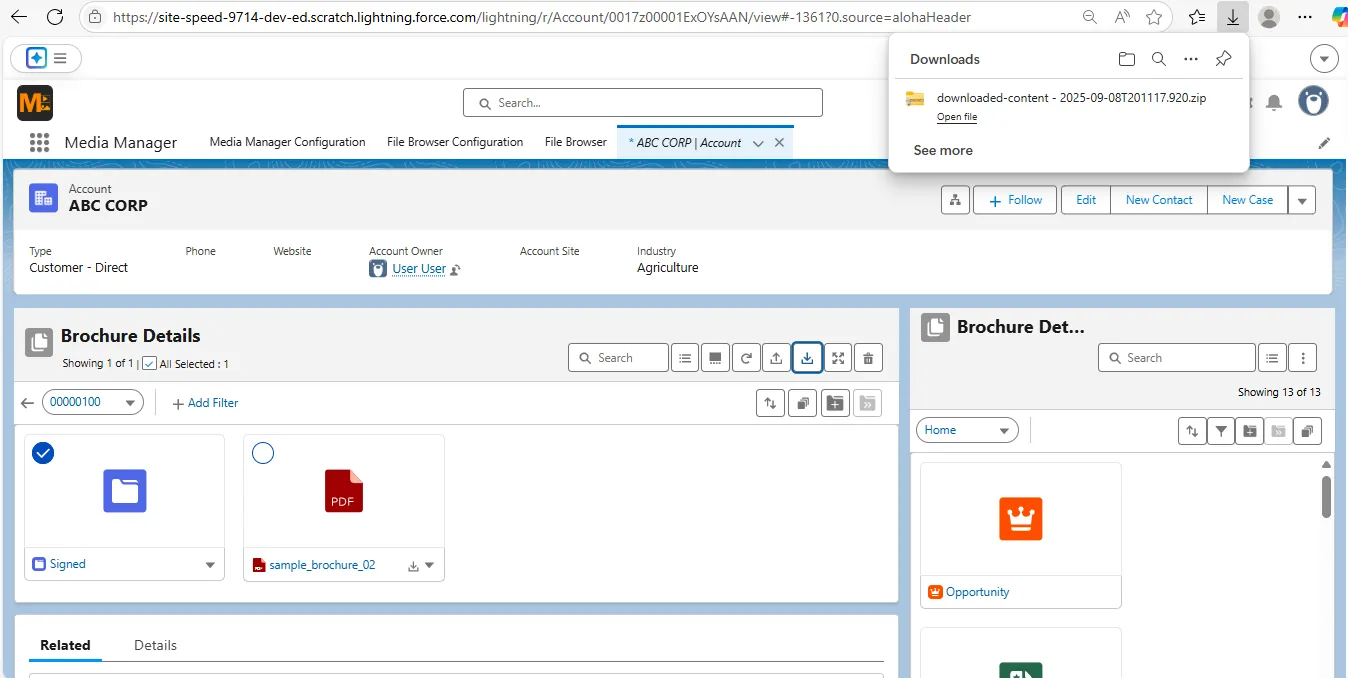This screenshot has height=678, width=1348.
Task: Select the Related tab
Action: pos(65,645)
